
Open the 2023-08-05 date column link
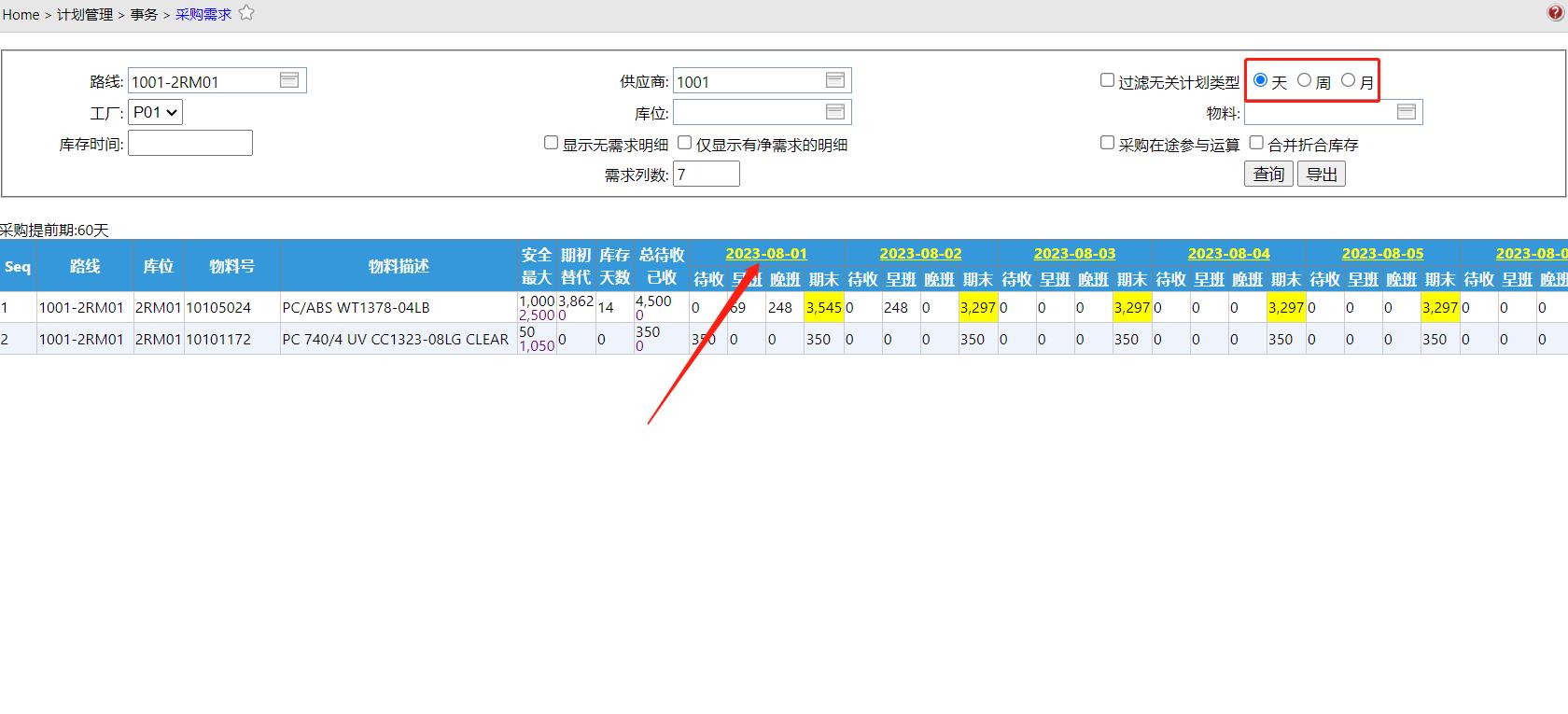(1382, 254)
